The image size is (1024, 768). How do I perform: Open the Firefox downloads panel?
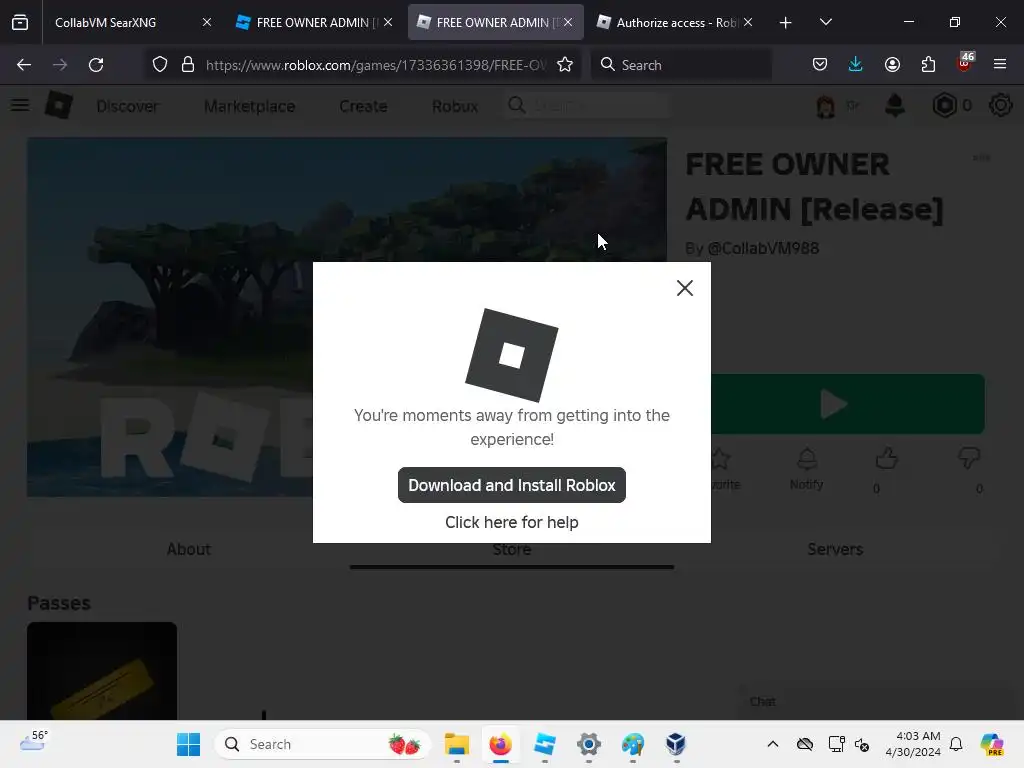point(856,65)
